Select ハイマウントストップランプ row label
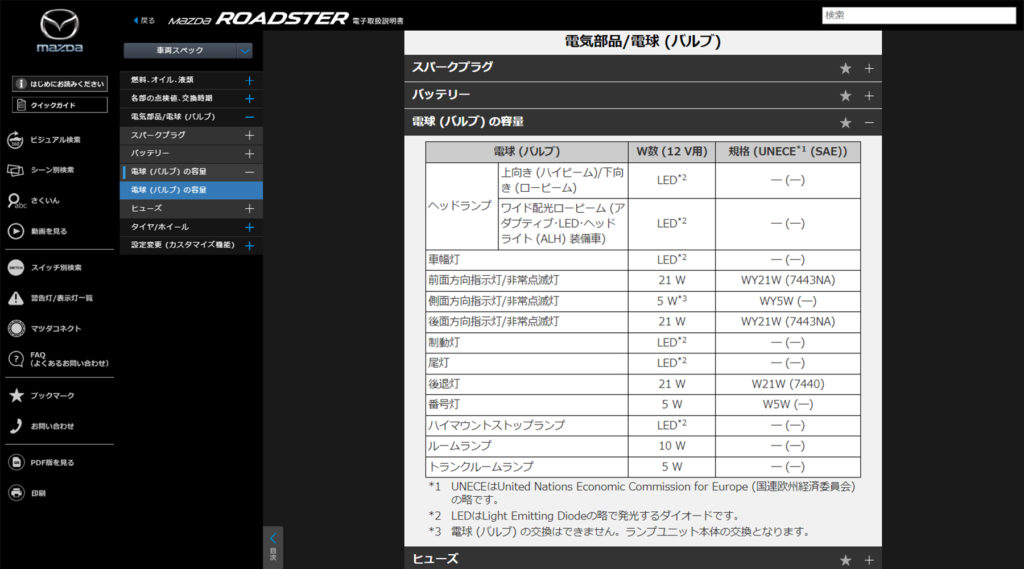This screenshot has height=569, width=1024. point(496,425)
